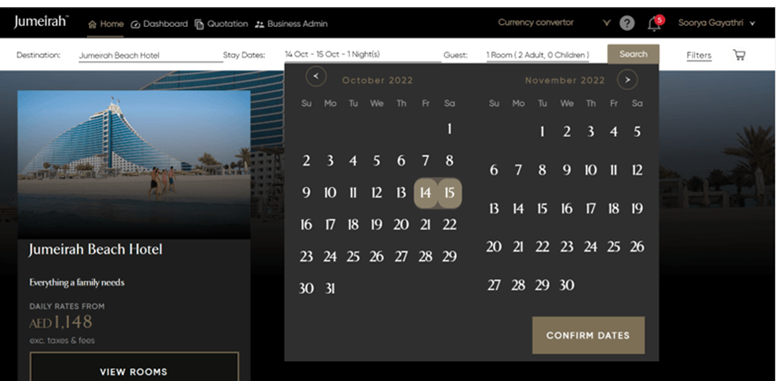Select October 21 in calendar

point(425,225)
